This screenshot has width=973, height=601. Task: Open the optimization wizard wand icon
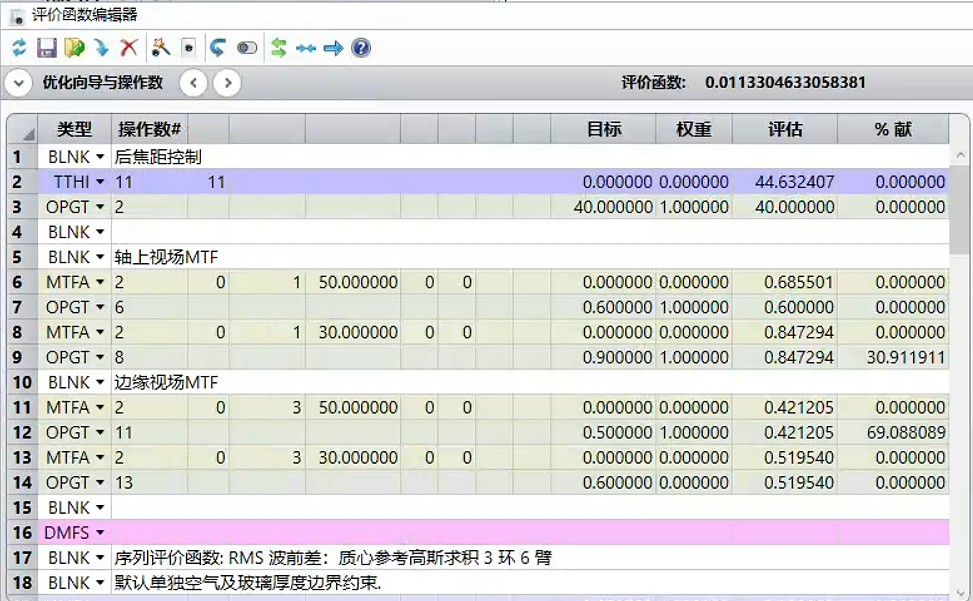click(161, 48)
